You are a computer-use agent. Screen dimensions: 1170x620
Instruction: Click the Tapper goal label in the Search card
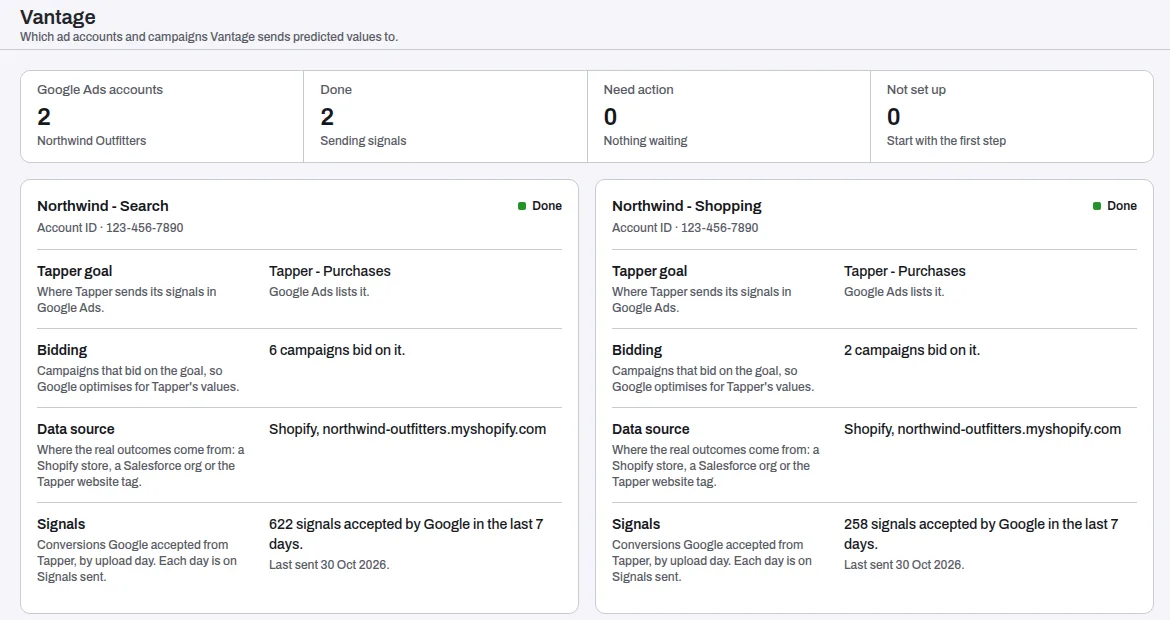coord(75,271)
